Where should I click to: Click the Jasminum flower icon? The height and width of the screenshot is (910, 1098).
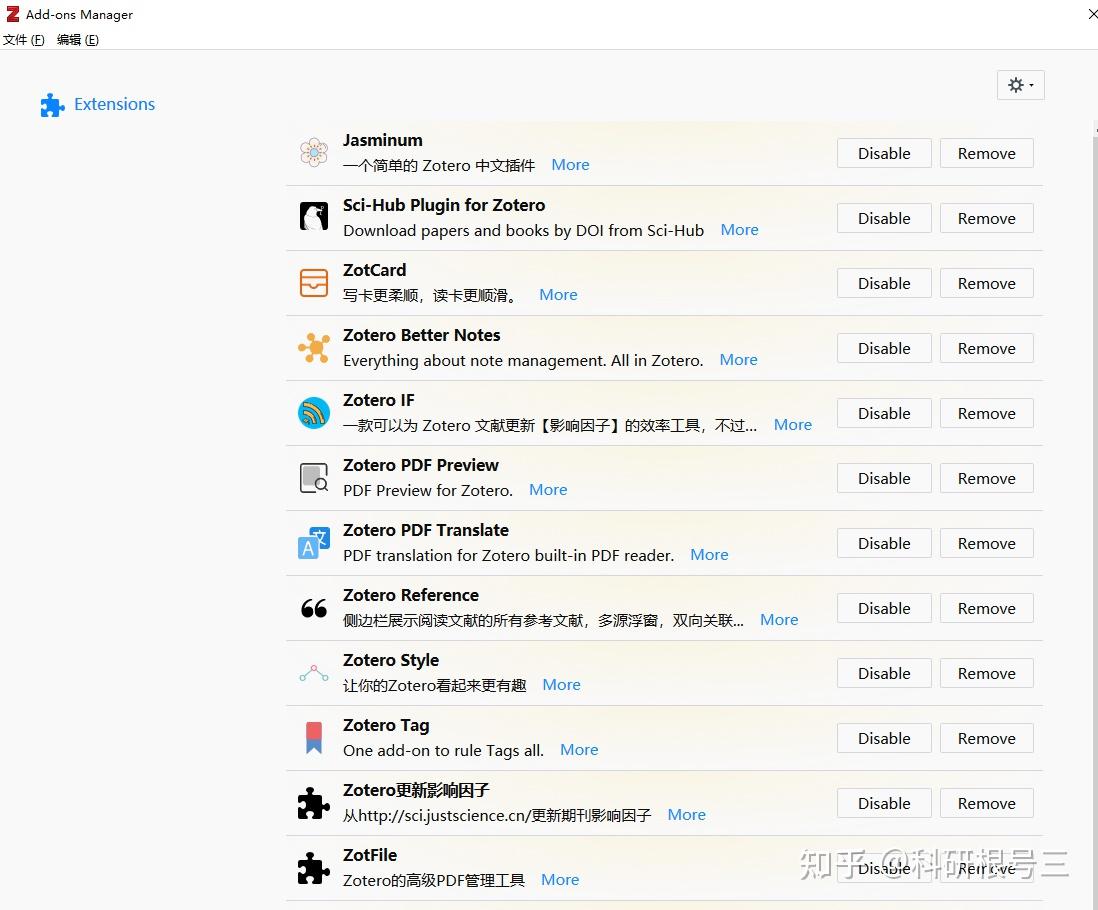pyautogui.click(x=314, y=152)
